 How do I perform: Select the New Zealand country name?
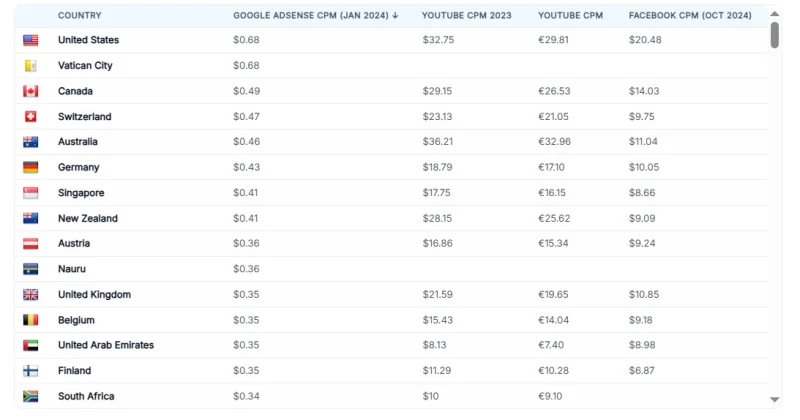coord(88,218)
